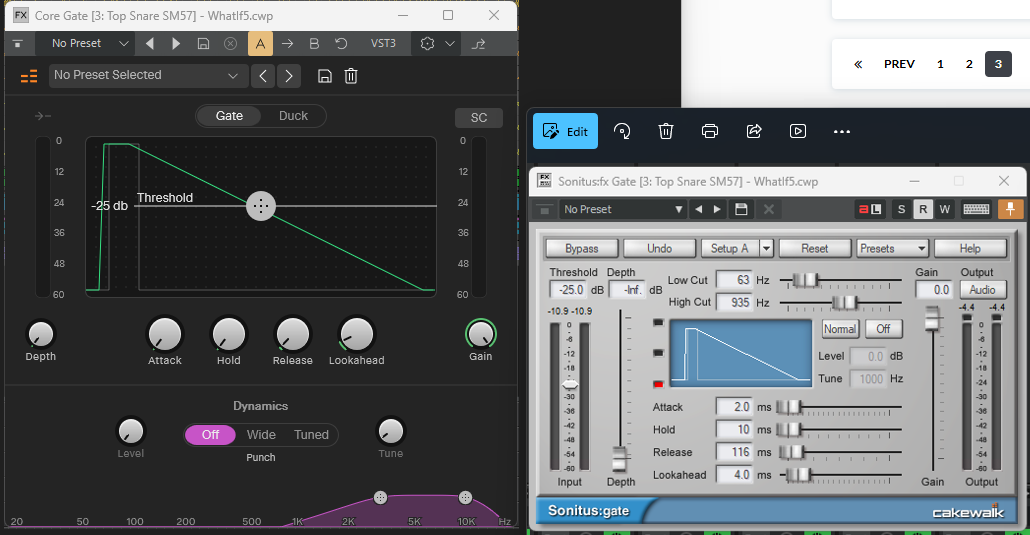
Task: Set Punch mode to Wide
Action: pos(261,435)
